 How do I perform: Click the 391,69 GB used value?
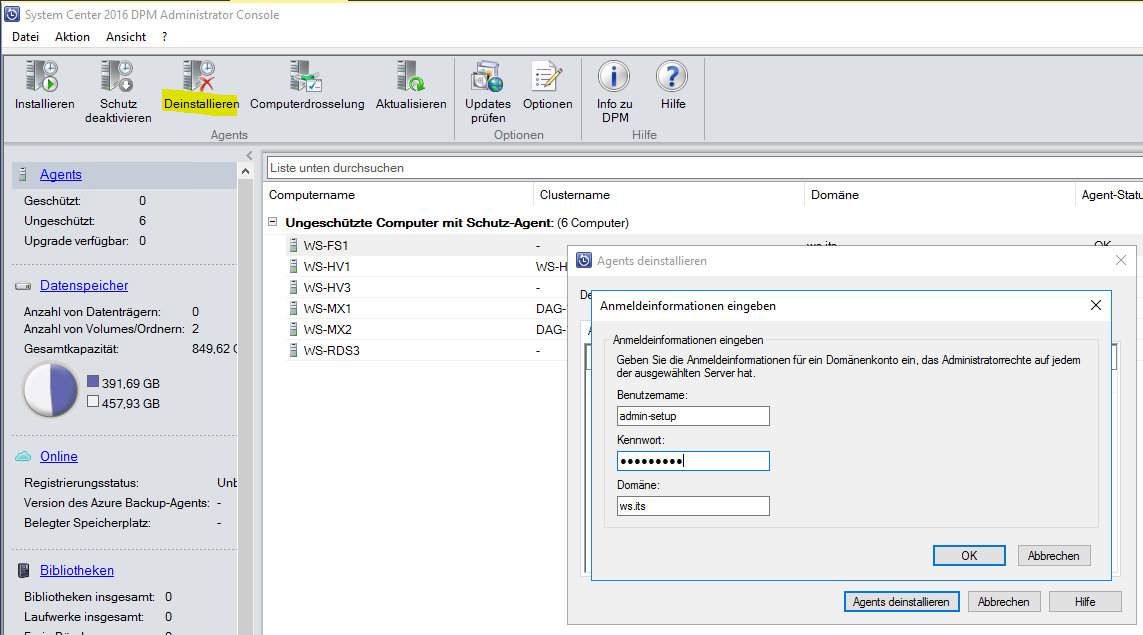click(x=130, y=383)
